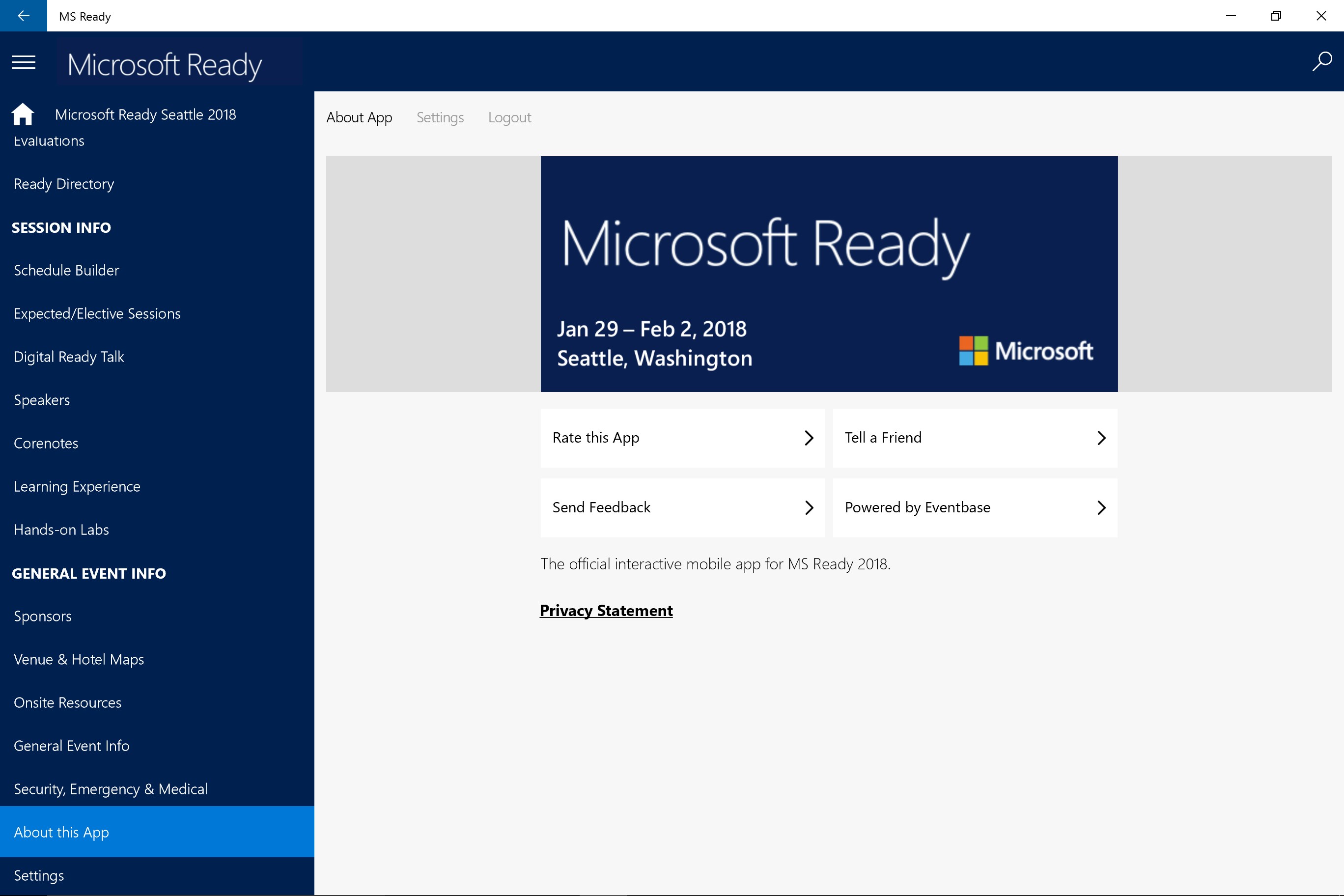Click the back arrow in title bar
The height and width of the screenshot is (896, 1344).
[24, 15]
